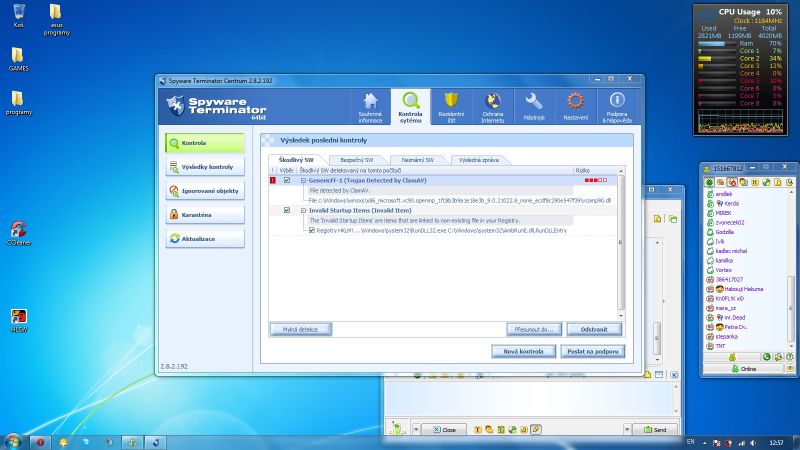
Task: Click volume speaker tray icon
Action: 754,443
